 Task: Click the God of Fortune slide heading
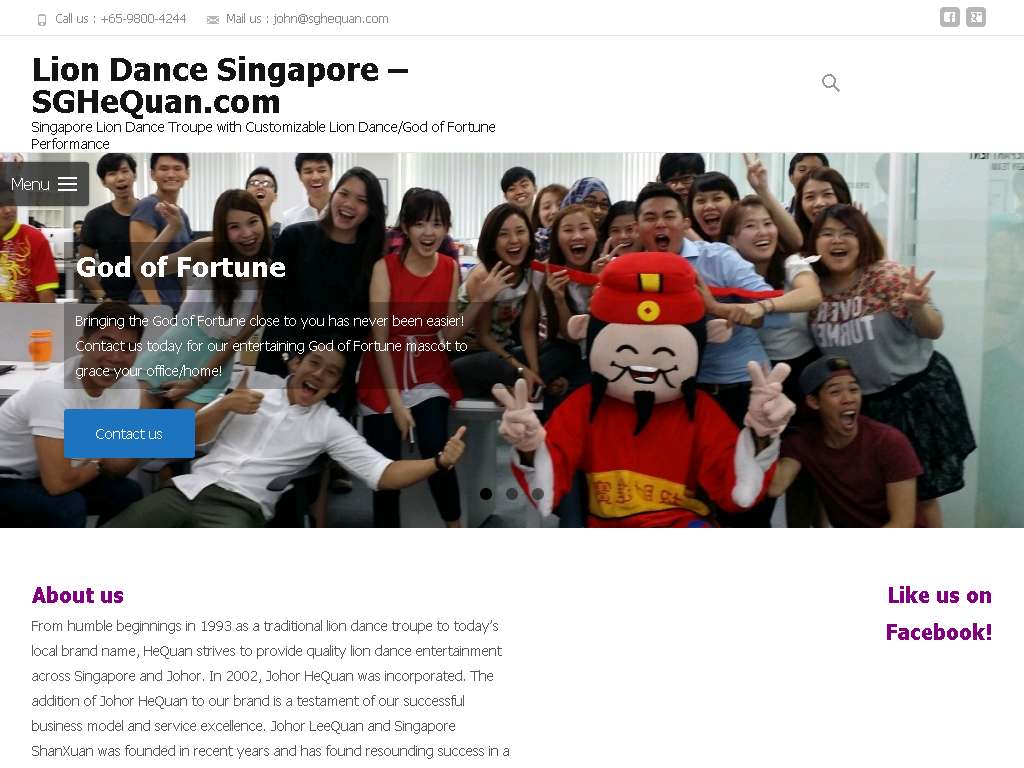coord(181,267)
